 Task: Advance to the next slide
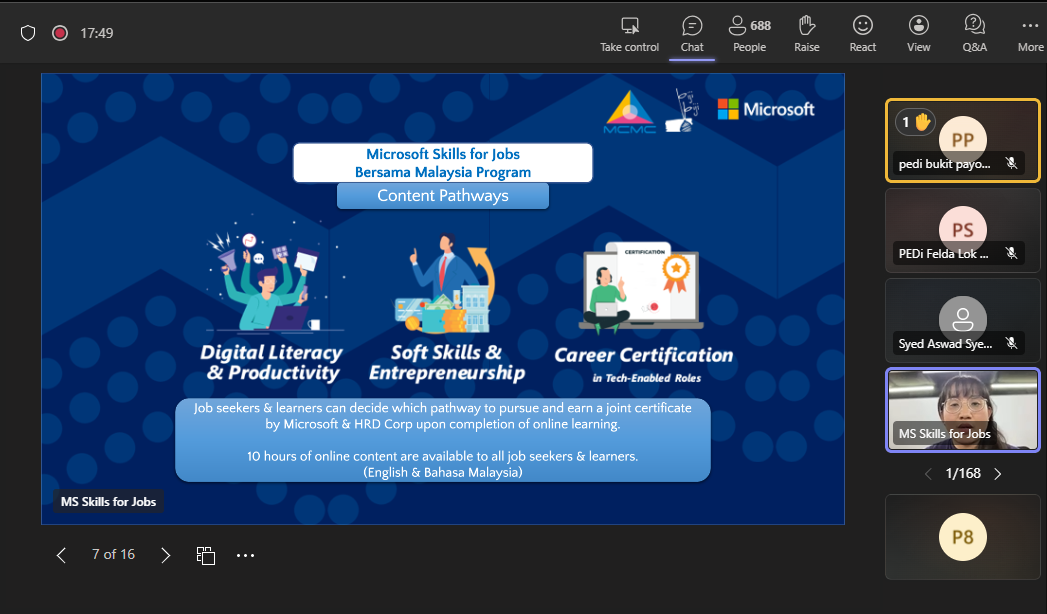click(x=166, y=555)
